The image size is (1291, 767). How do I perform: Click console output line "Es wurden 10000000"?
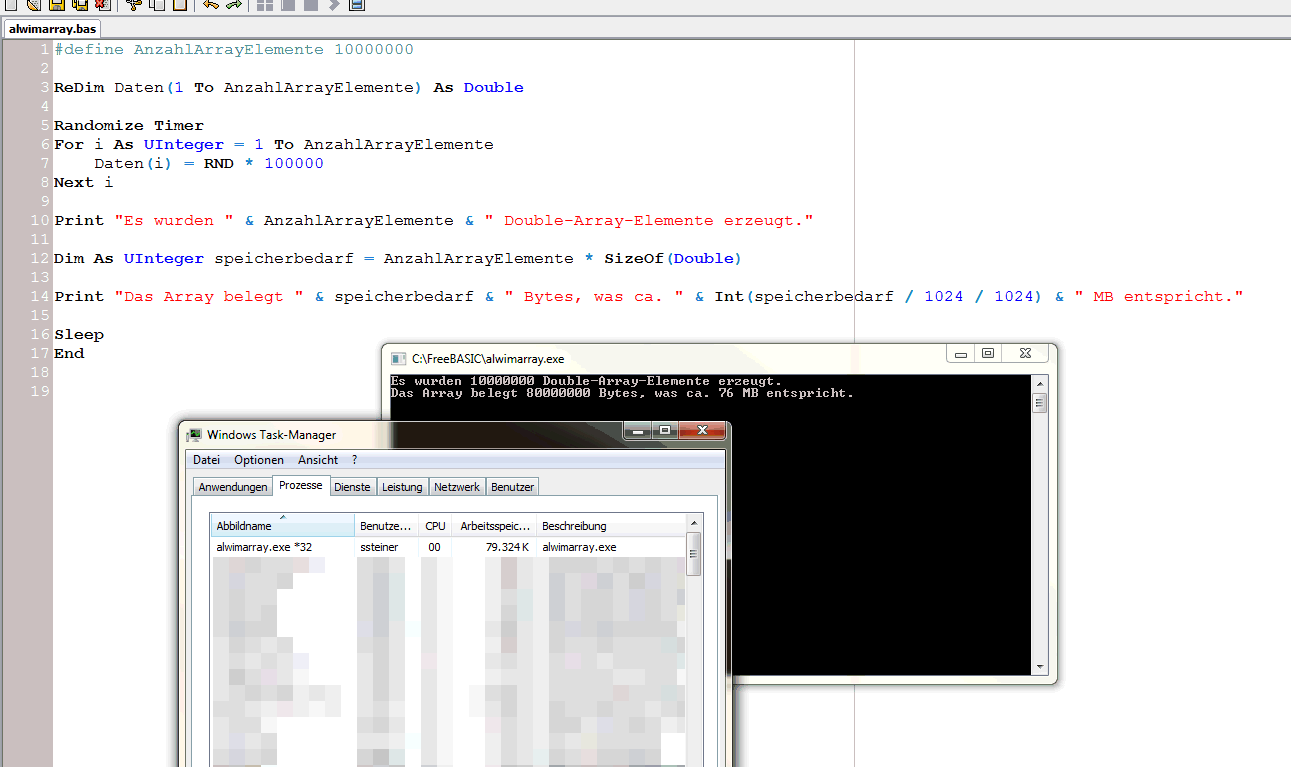click(586, 381)
